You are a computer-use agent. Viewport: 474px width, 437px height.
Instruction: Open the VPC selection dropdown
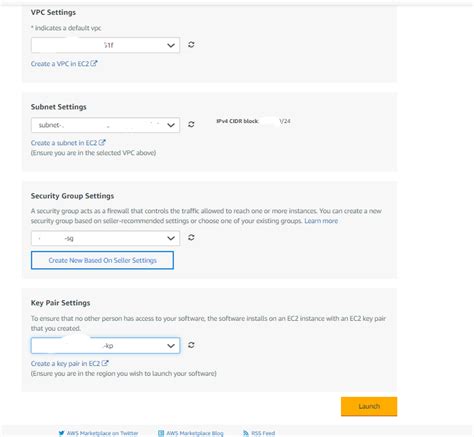105,45
